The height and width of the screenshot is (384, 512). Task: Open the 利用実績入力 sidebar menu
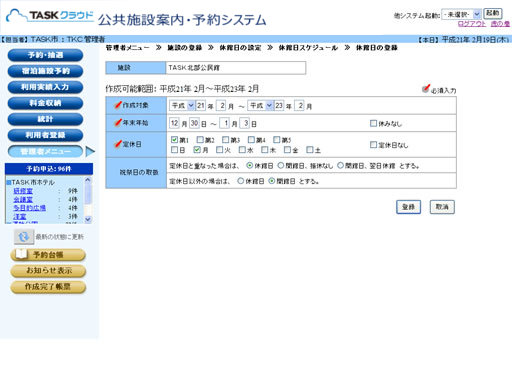(x=45, y=87)
